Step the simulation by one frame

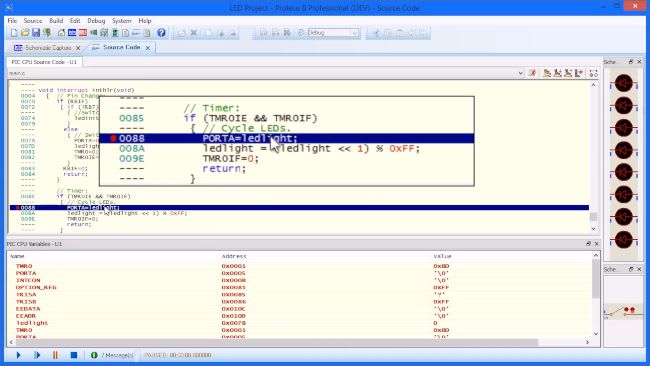[37, 355]
